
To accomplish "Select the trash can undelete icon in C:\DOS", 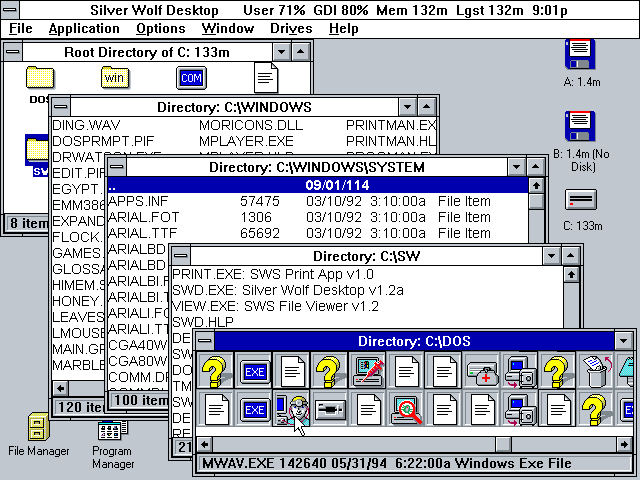I will point(597,371).
